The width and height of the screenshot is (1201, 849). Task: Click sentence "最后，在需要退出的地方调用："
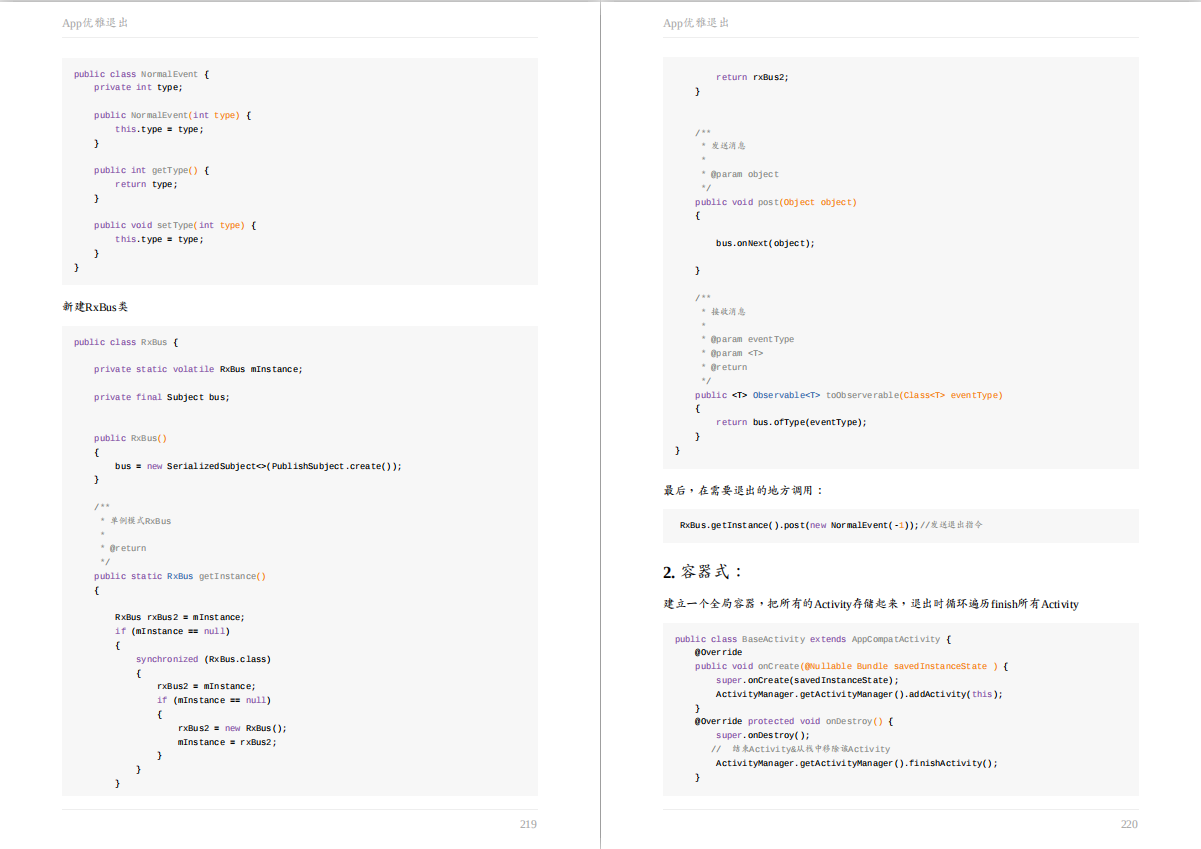(744, 490)
